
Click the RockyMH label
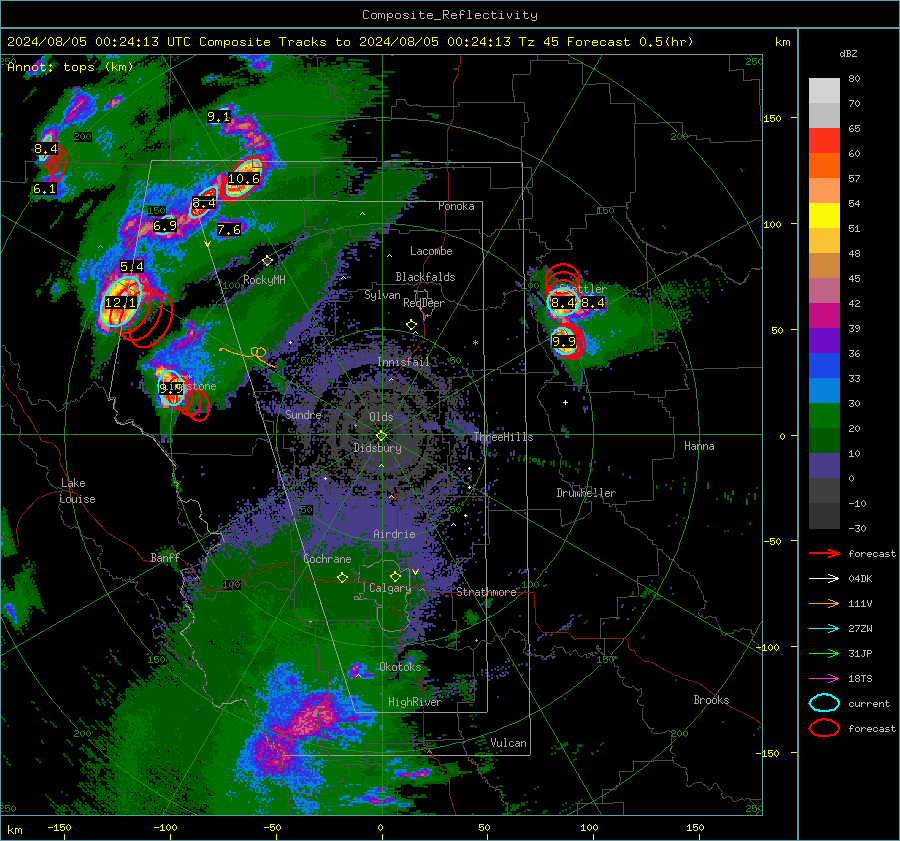coord(264,280)
